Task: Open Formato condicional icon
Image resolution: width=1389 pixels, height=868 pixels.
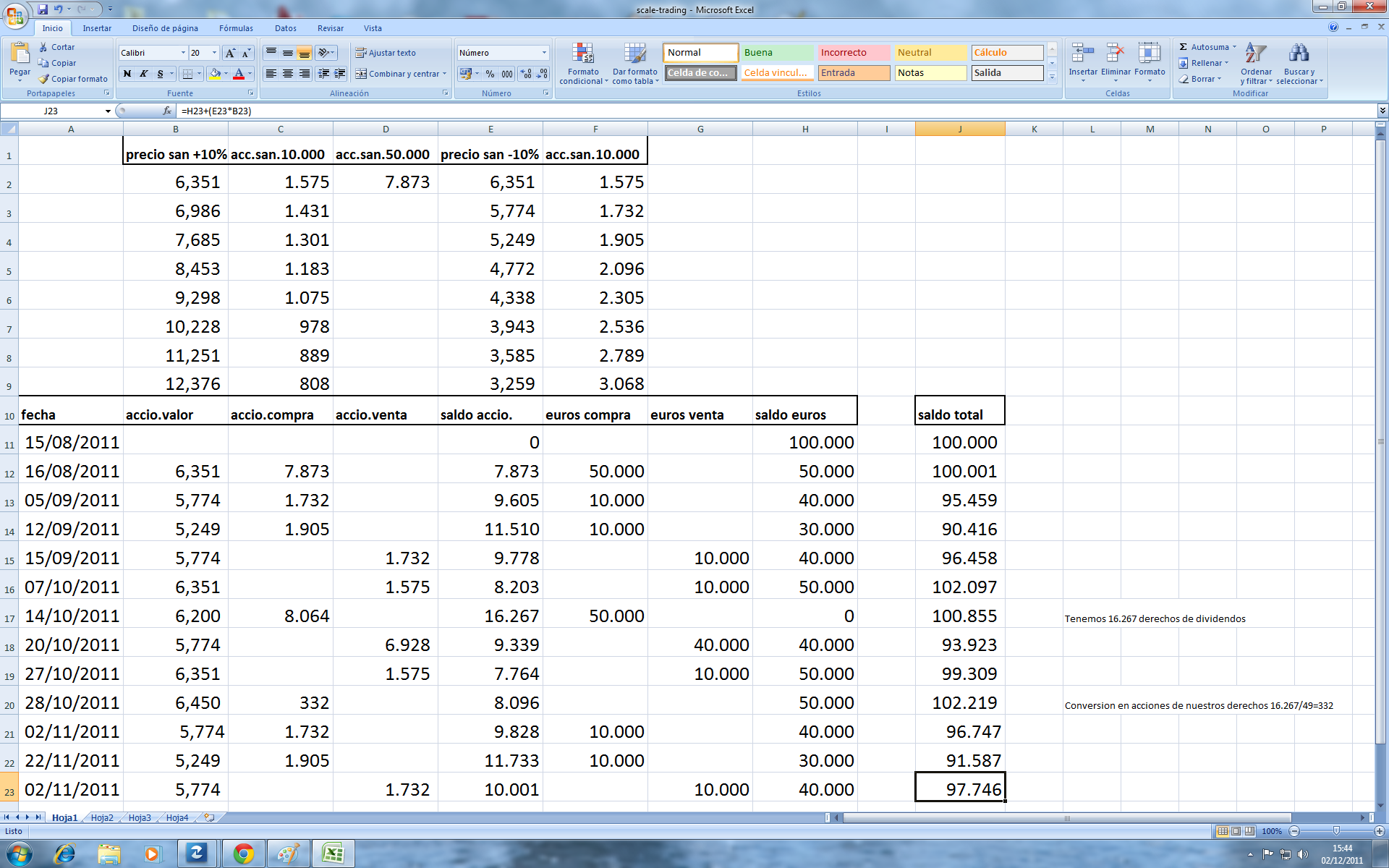Action: [x=583, y=55]
